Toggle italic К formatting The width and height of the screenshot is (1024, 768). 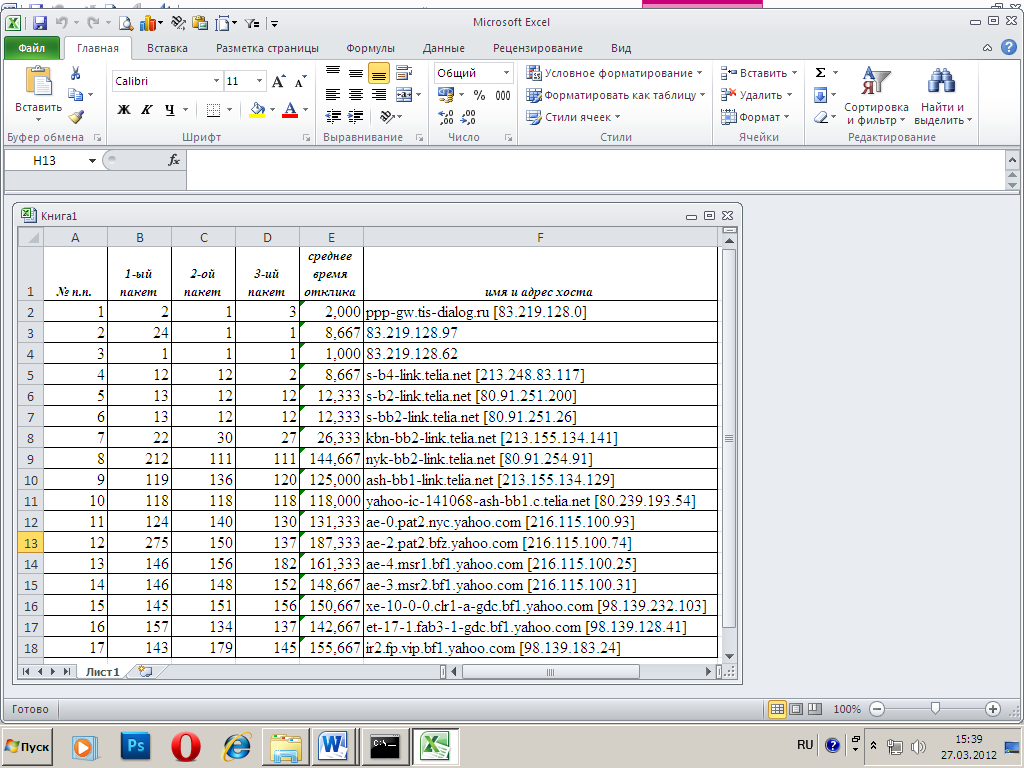[x=147, y=110]
